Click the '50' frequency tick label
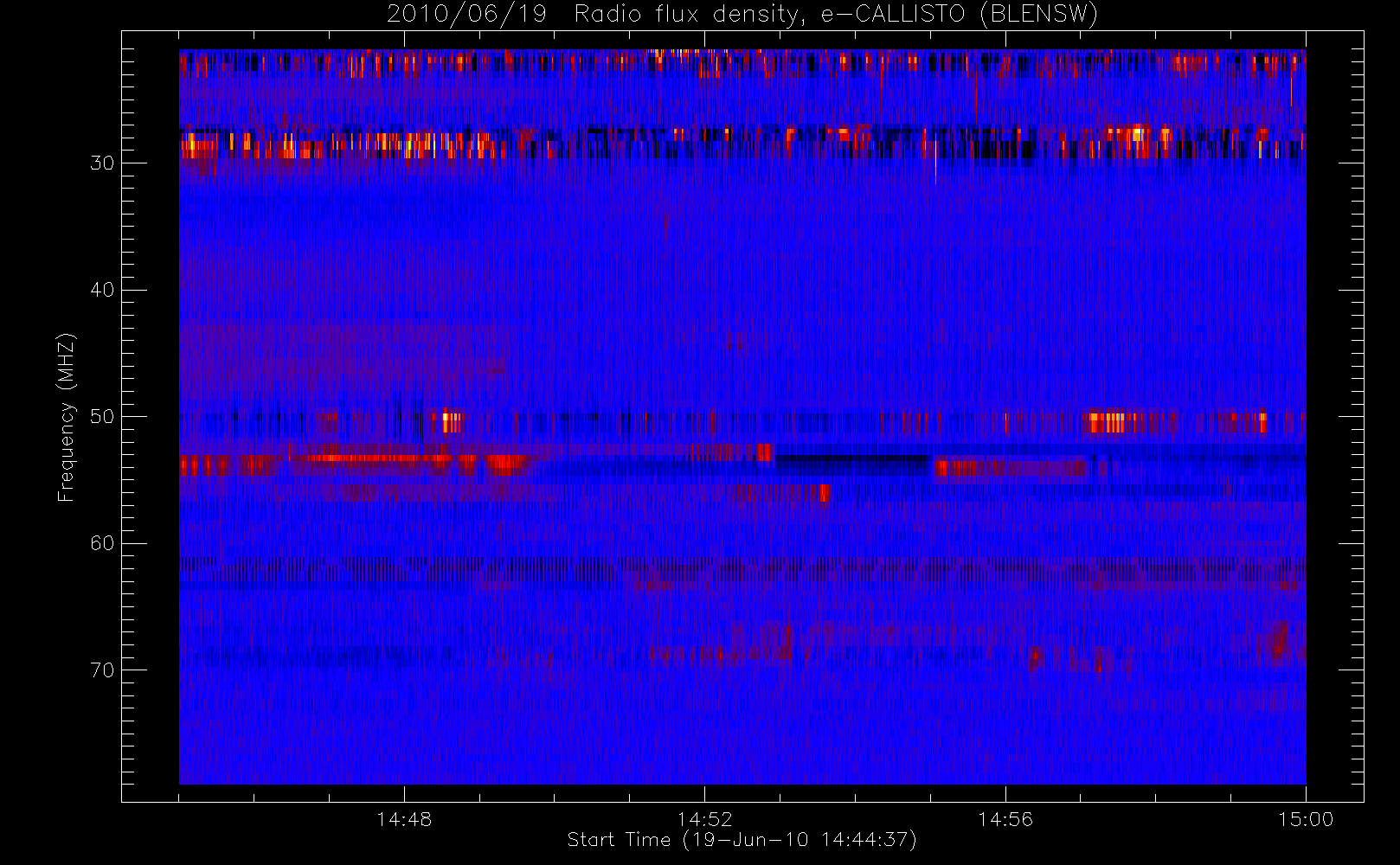This screenshot has width=1400, height=865. point(102,417)
